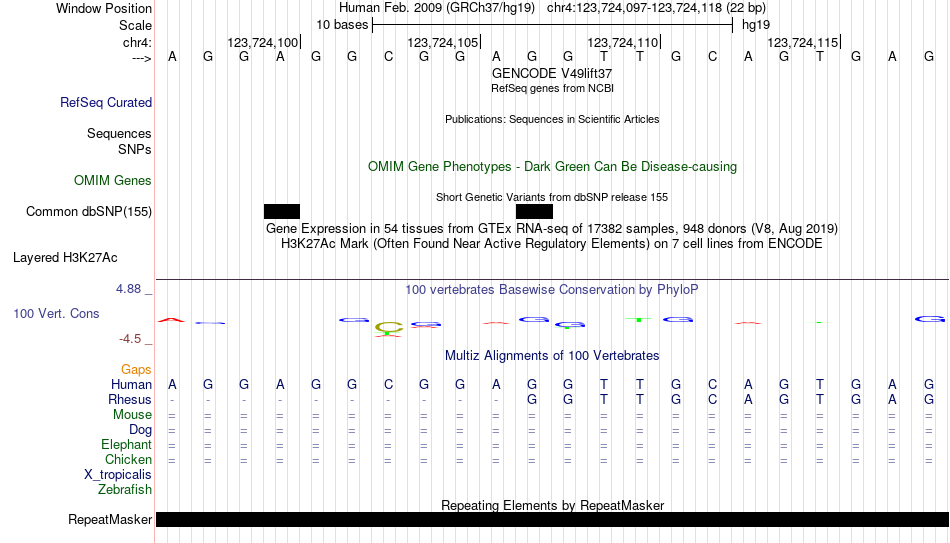Screen dimensions: 950x543
Task: Click the hg19 label beside scale bar
Action: [x=756, y=25]
